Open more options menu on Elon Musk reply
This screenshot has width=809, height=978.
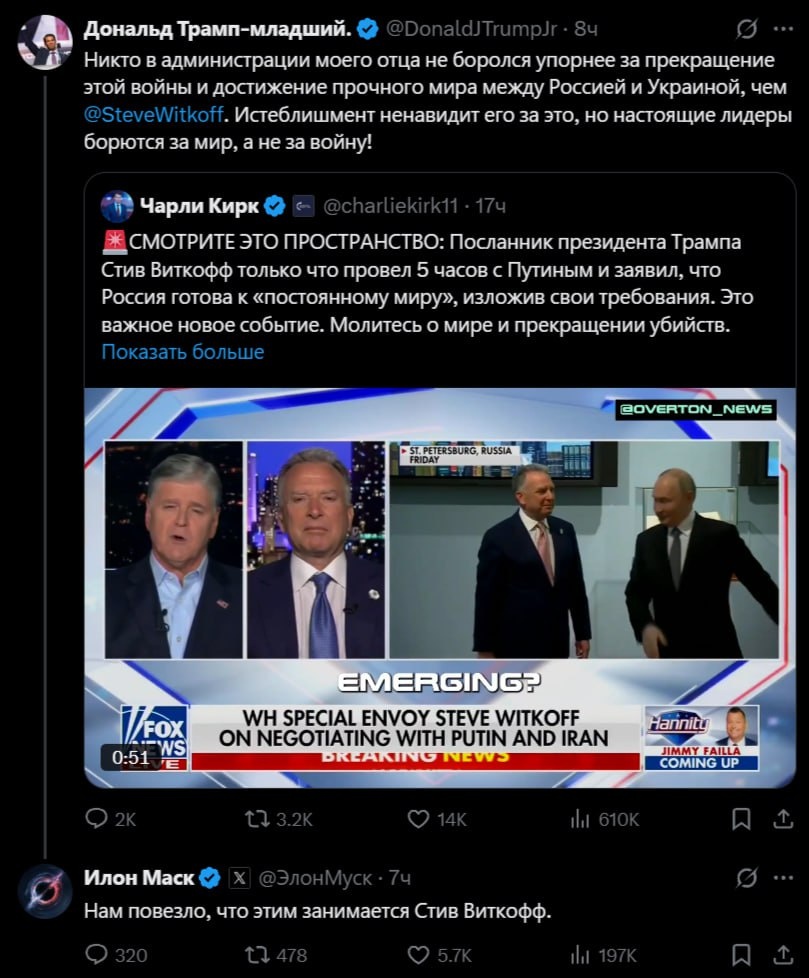pos(783,878)
